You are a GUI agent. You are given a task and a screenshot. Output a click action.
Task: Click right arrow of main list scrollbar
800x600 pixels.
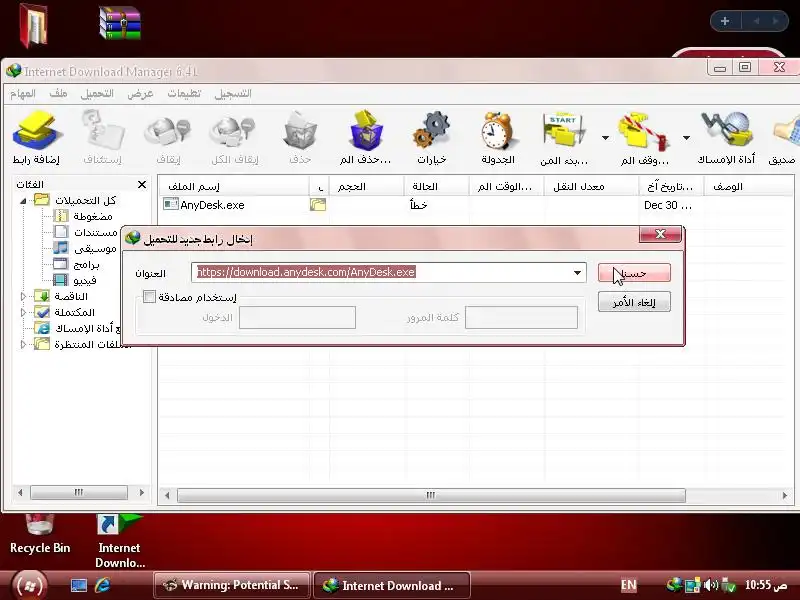tap(785, 495)
